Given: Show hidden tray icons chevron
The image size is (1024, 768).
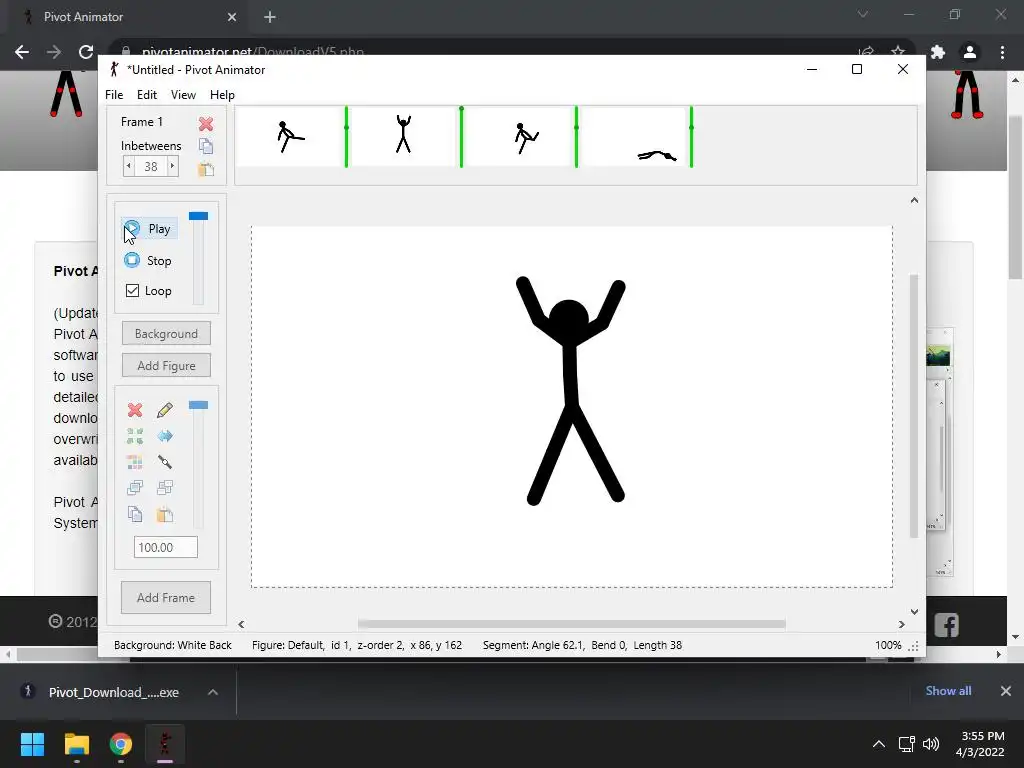Looking at the screenshot, I should click(879, 744).
